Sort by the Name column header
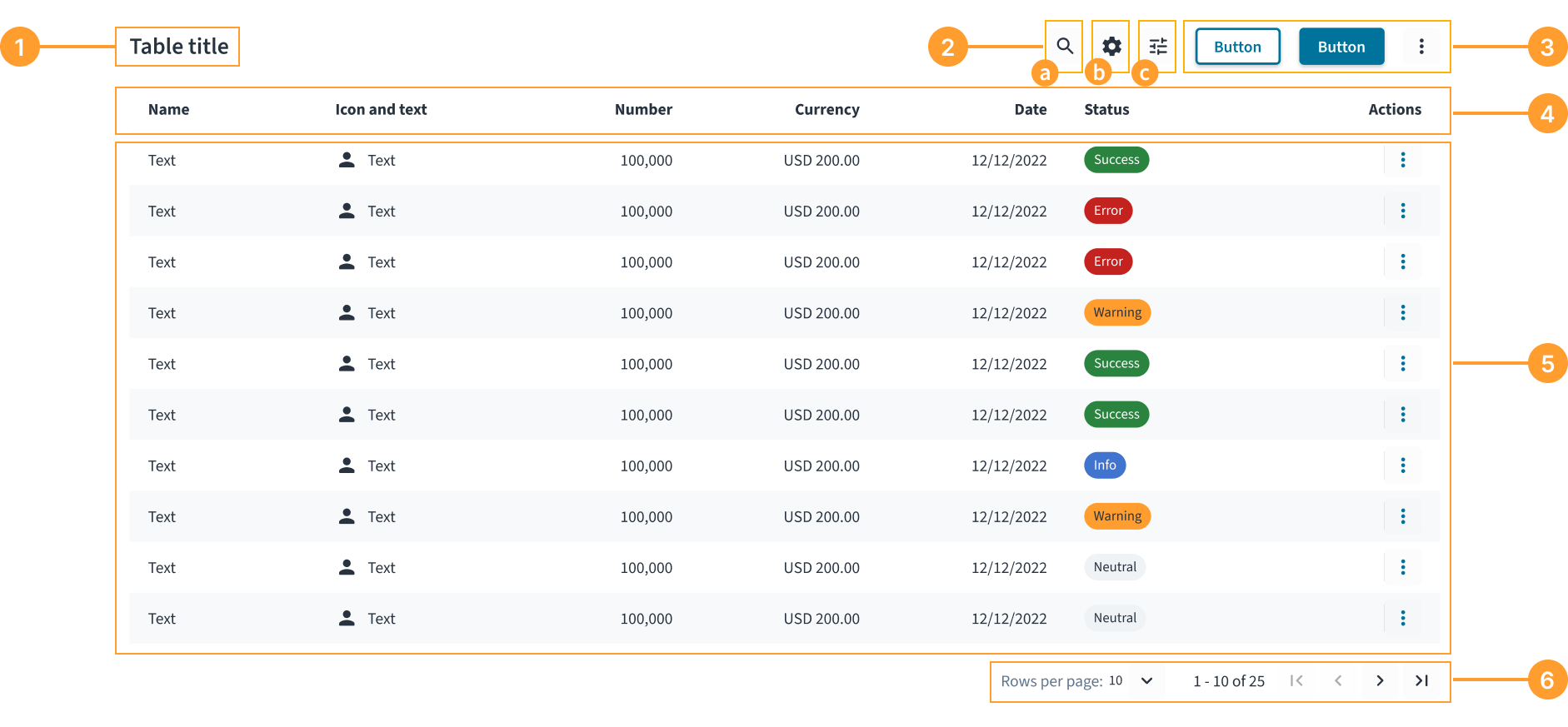This screenshot has width=1568, height=727. tap(168, 109)
